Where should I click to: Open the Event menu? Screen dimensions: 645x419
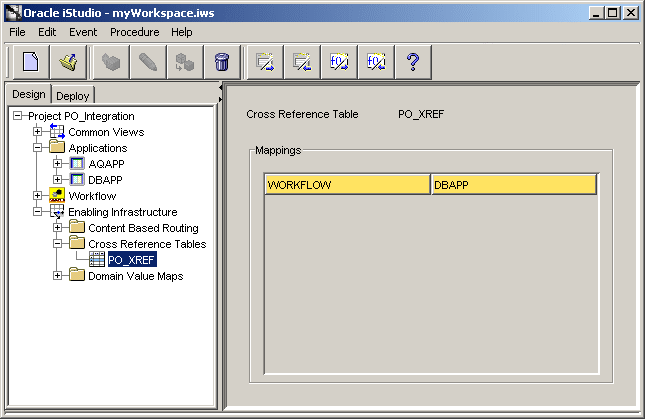coord(83,32)
